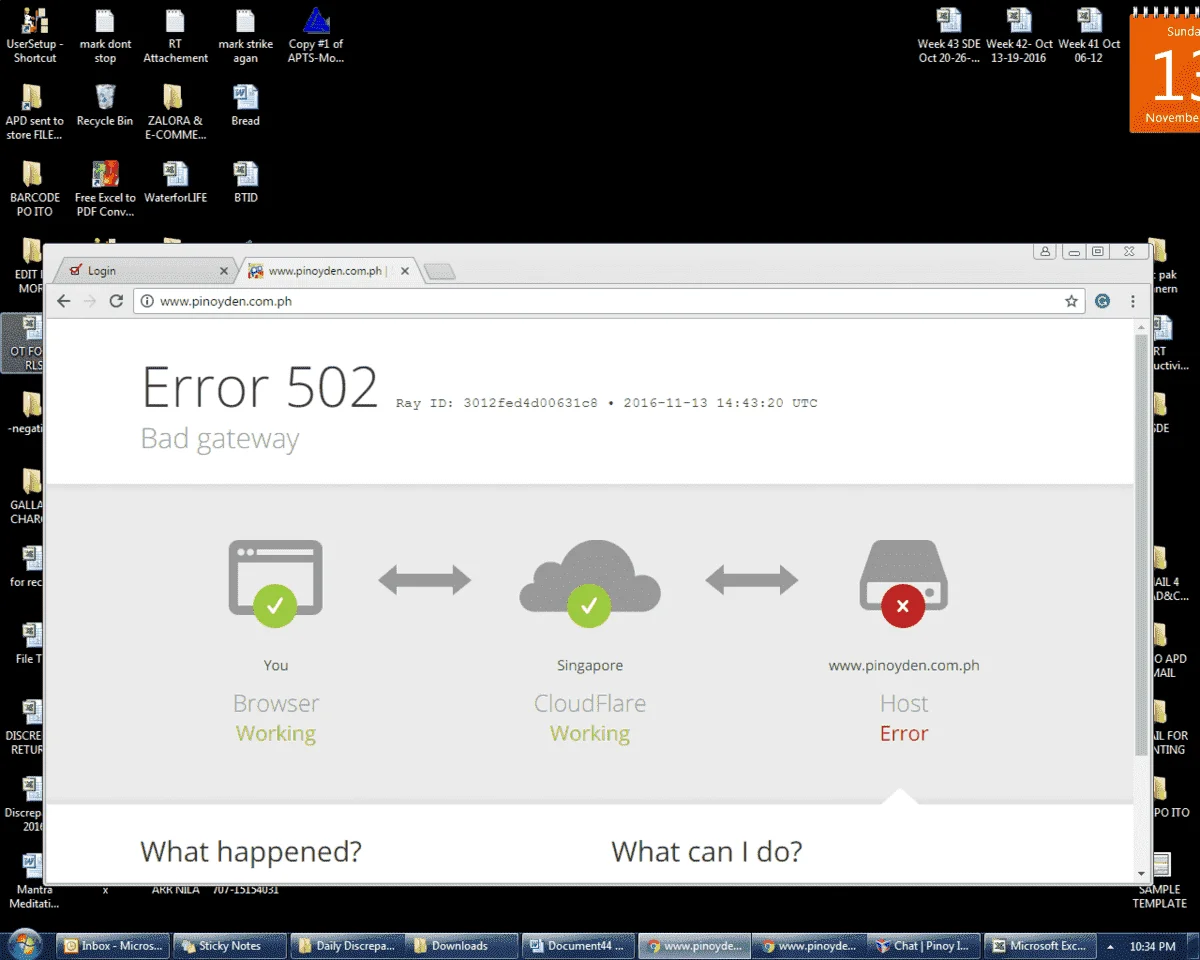This screenshot has width=1200, height=960.
Task: Open a new Chrome tab
Action: pos(439,271)
